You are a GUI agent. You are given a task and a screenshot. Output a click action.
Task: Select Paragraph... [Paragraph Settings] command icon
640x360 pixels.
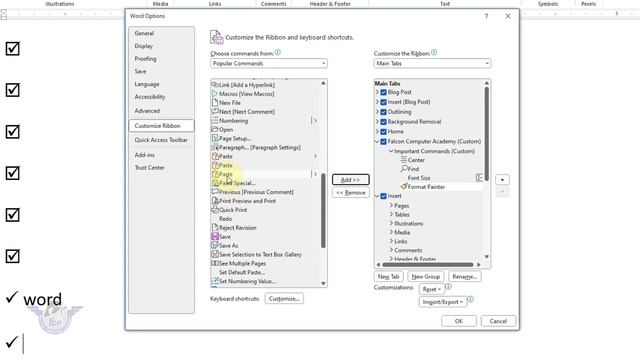coord(215,147)
